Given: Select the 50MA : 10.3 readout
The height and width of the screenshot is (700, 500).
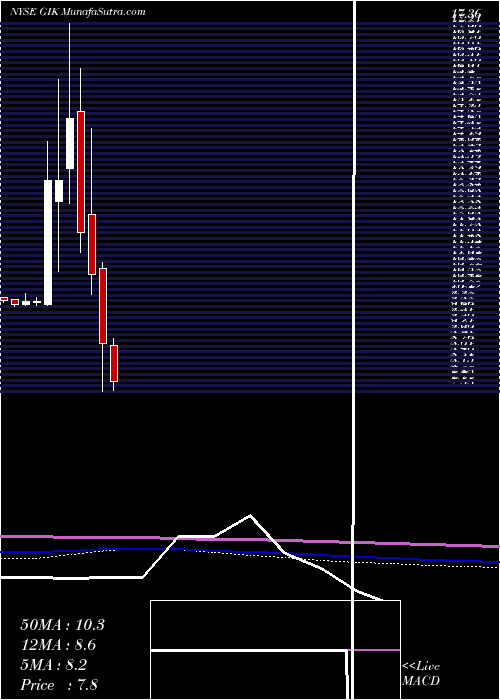Looking at the screenshot, I should click(x=62, y=625).
